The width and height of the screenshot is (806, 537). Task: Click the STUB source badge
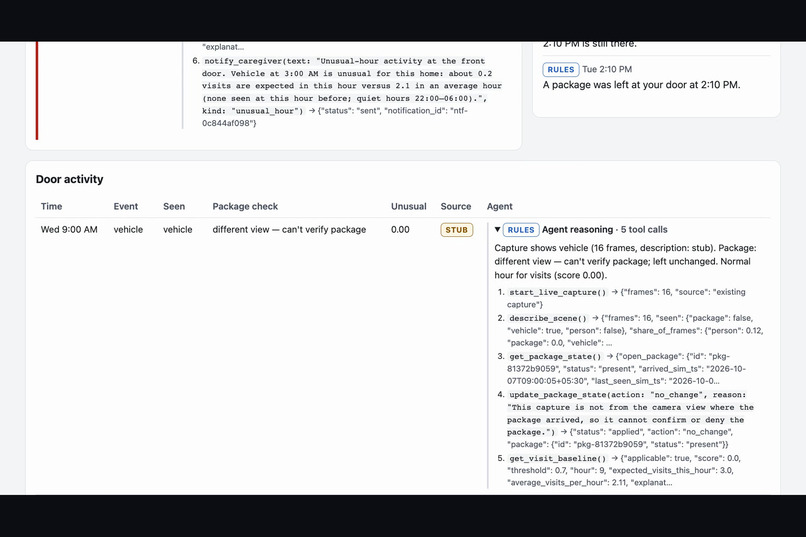pyautogui.click(x=456, y=230)
